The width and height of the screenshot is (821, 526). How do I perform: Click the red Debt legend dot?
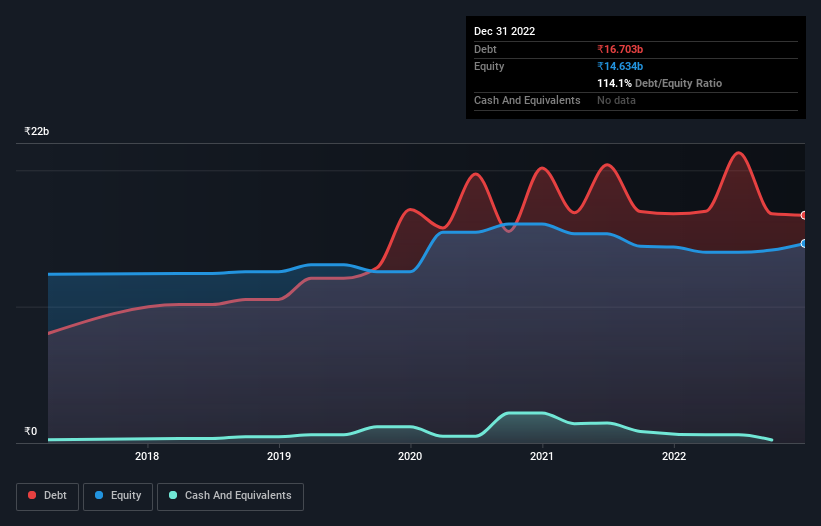point(32,495)
